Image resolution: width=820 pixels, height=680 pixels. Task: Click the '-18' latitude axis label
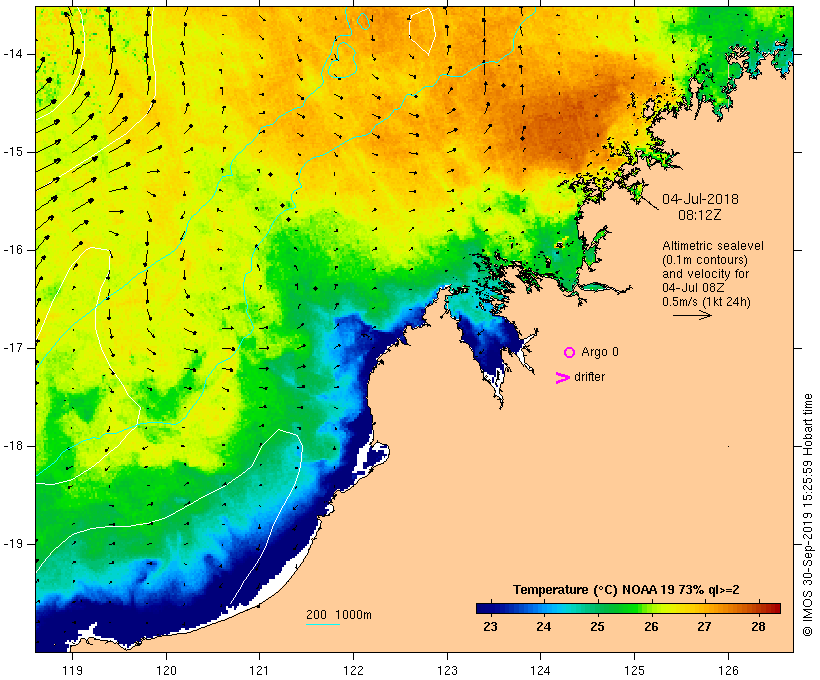click(x=12, y=446)
